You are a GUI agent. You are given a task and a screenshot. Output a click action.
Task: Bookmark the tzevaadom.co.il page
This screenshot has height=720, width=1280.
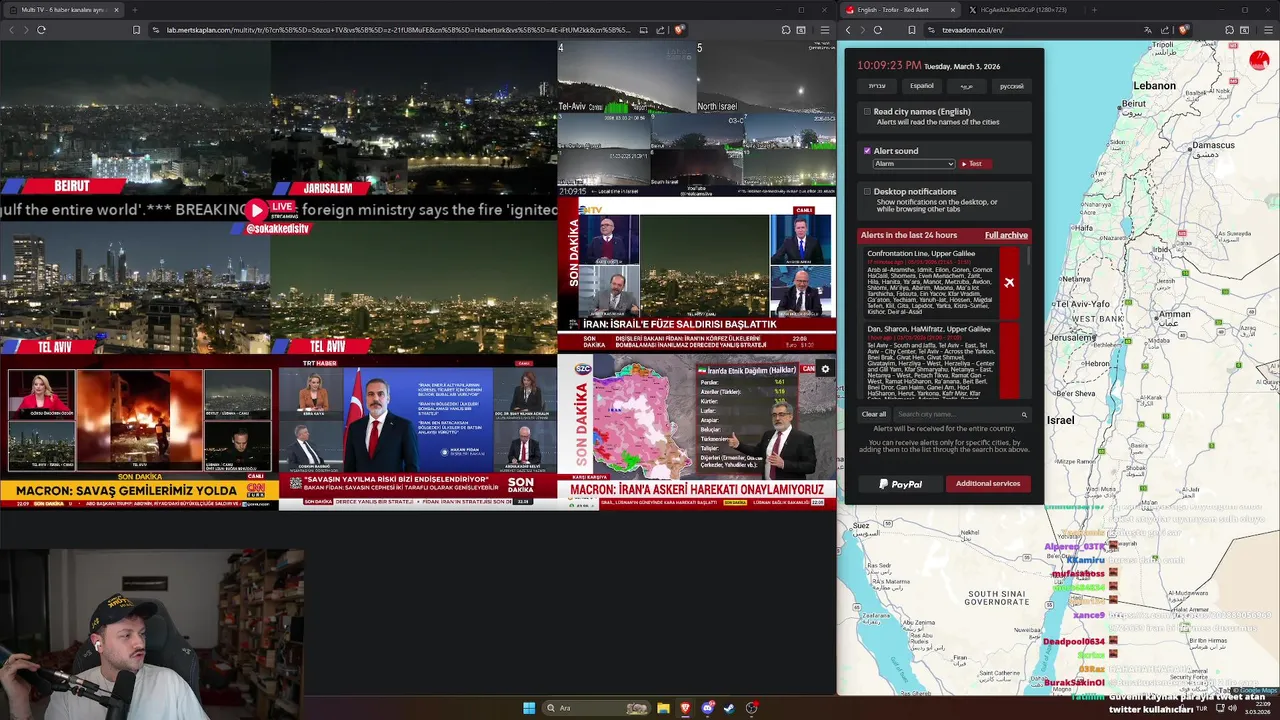pyautogui.click(x=912, y=30)
